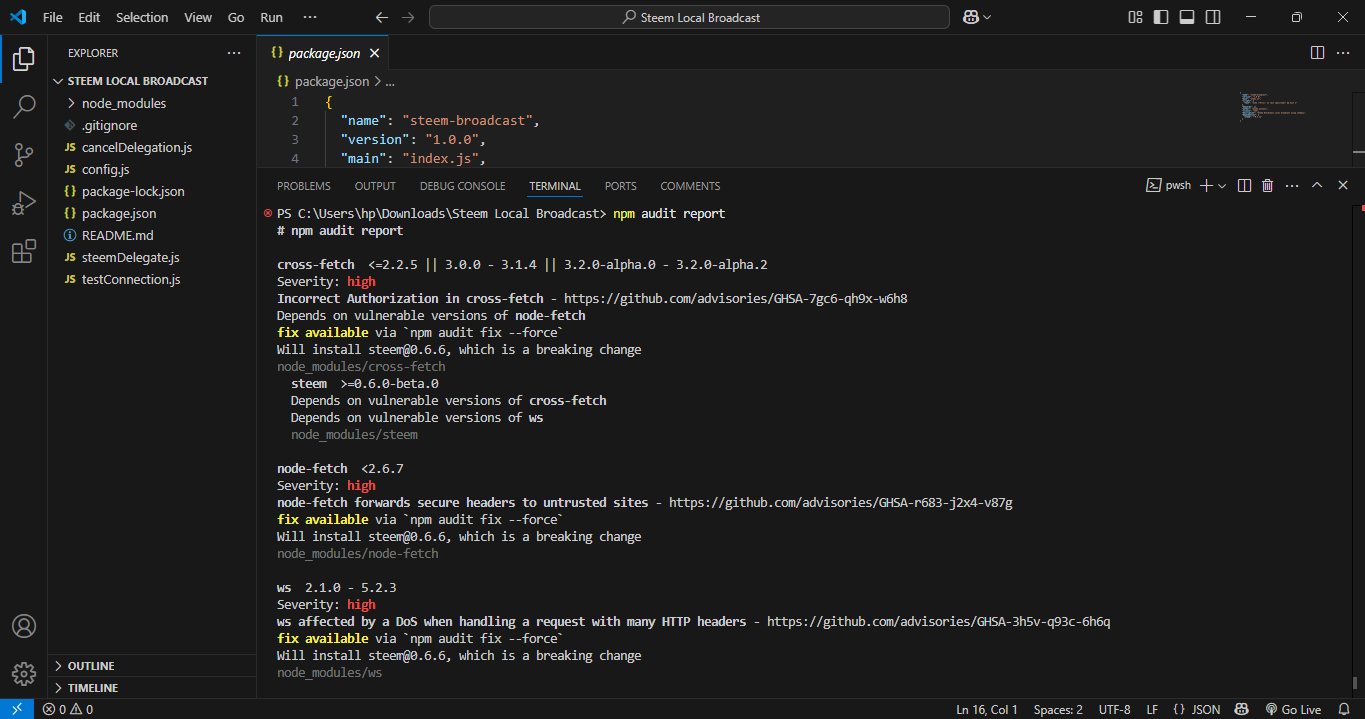Expand the OUTLINE section

coord(90,666)
